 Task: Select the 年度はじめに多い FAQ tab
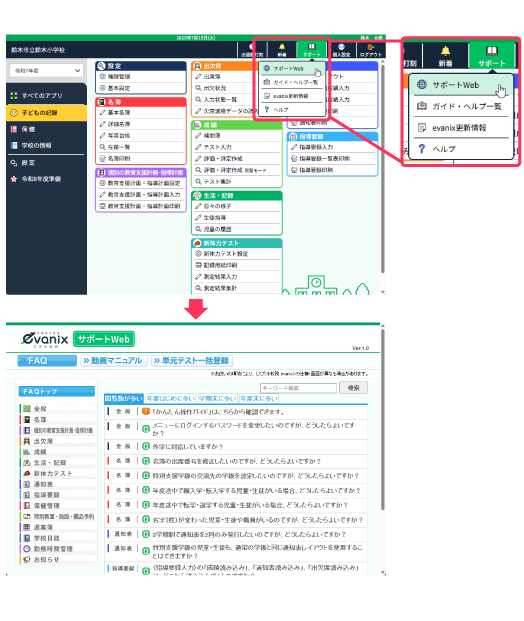point(171,398)
